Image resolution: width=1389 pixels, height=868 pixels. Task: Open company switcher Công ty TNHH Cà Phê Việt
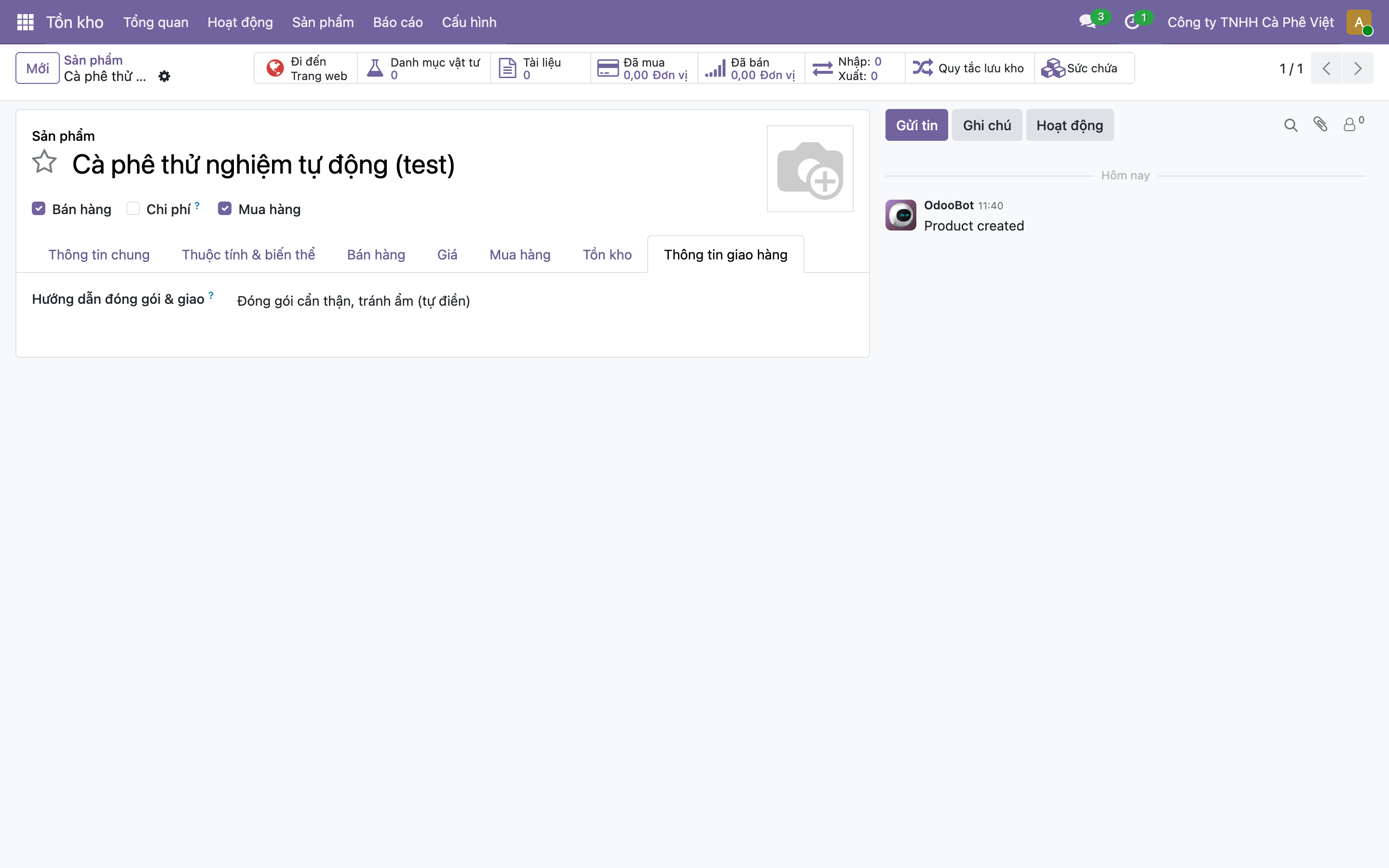tap(1250, 22)
